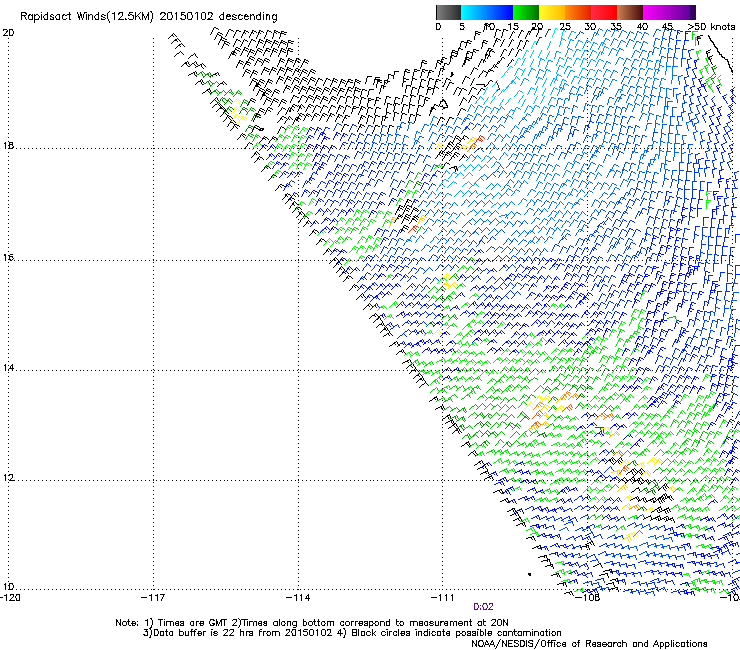This screenshot has width=740, height=650.
Task: Click the yellow 20-25 knots color segment
Action: 552,12
